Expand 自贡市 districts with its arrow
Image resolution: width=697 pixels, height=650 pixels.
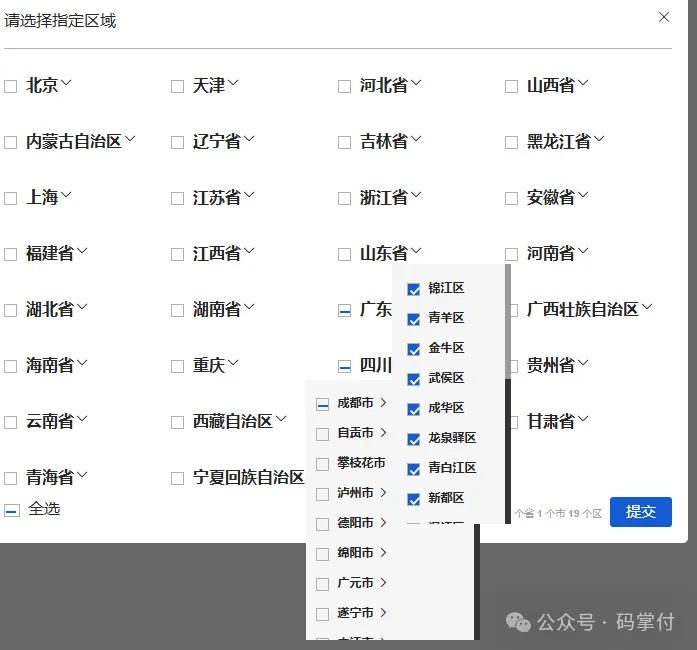pos(383,433)
